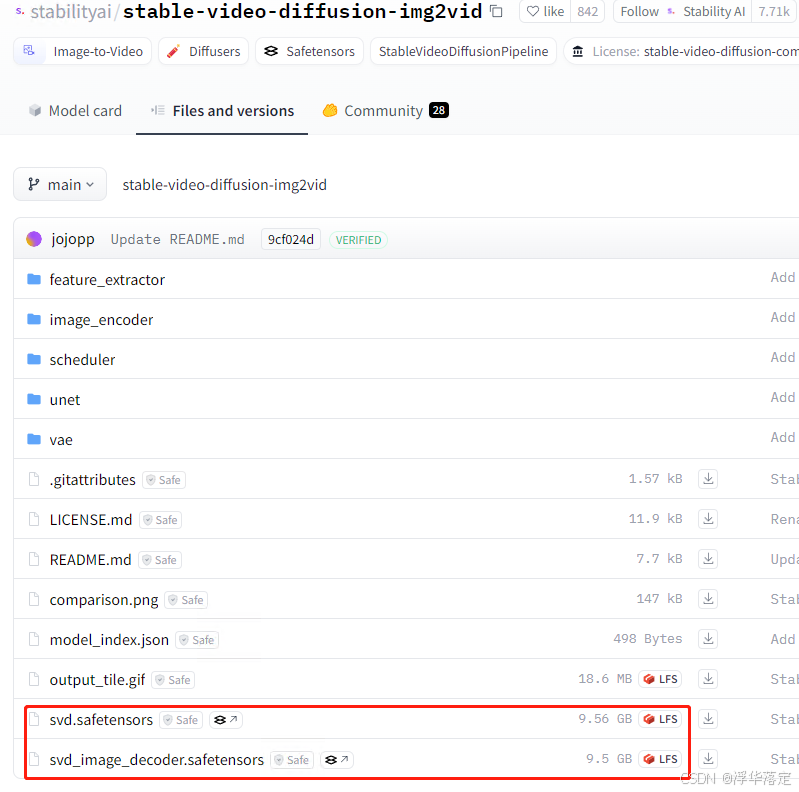The image size is (799, 792).
Task: Download the model_index.json file
Action: point(708,639)
